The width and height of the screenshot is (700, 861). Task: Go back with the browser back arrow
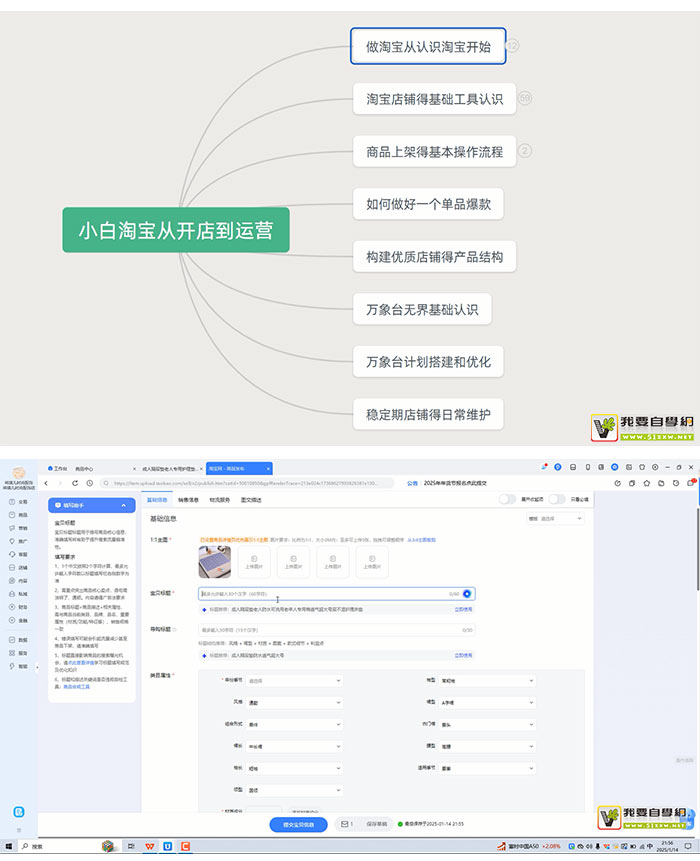pyautogui.click(x=46, y=483)
